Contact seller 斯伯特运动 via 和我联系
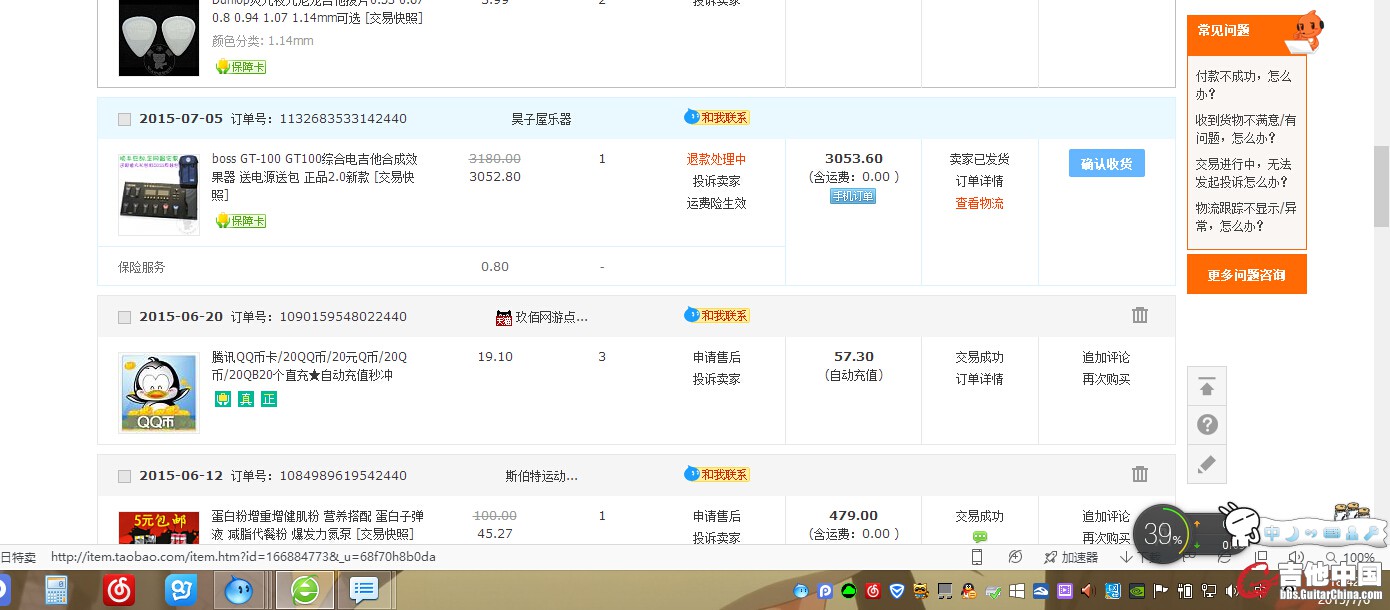Viewport: 1390px width, 610px height. coord(716,474)
